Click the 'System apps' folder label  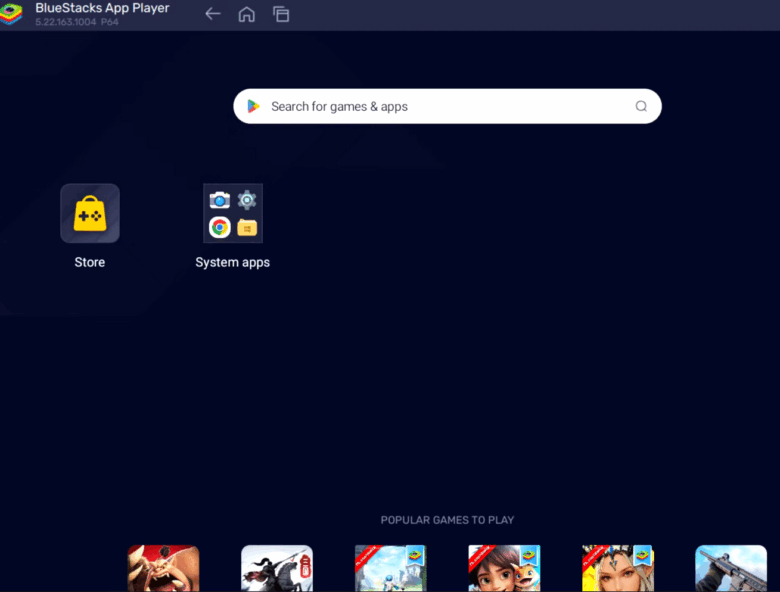232,262
